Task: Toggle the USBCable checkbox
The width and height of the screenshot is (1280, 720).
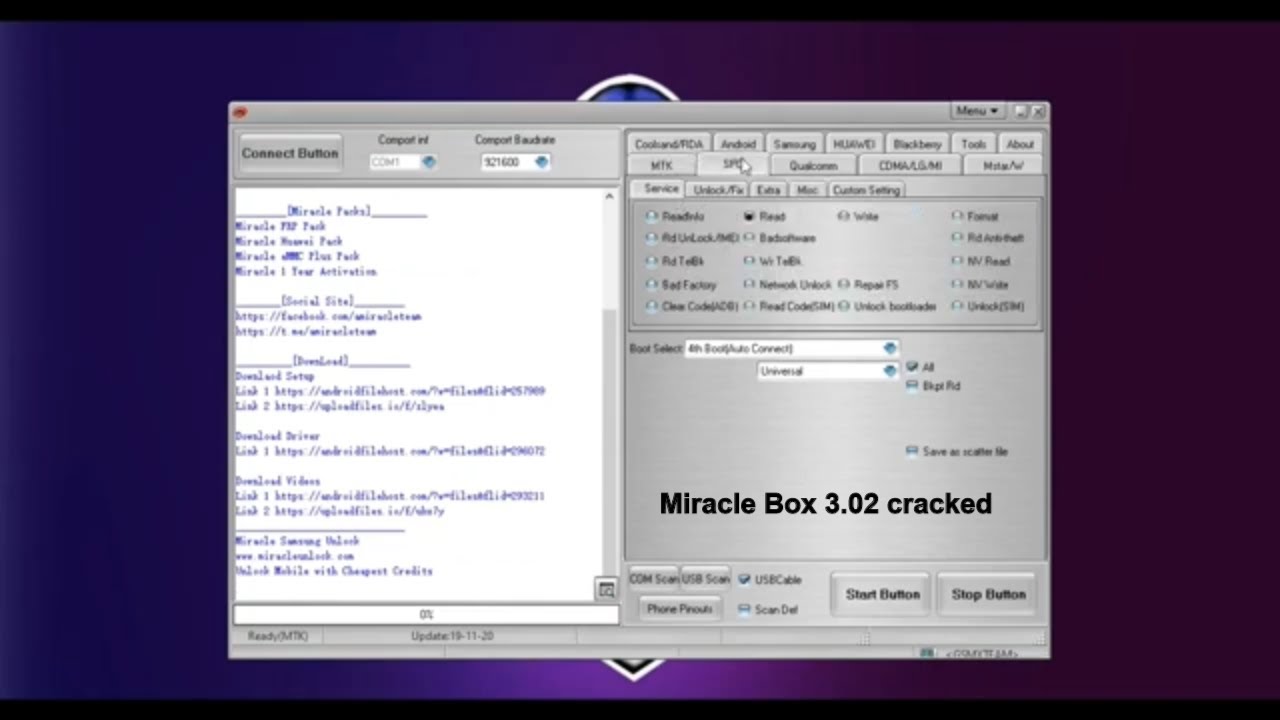Action: (744, 579)
